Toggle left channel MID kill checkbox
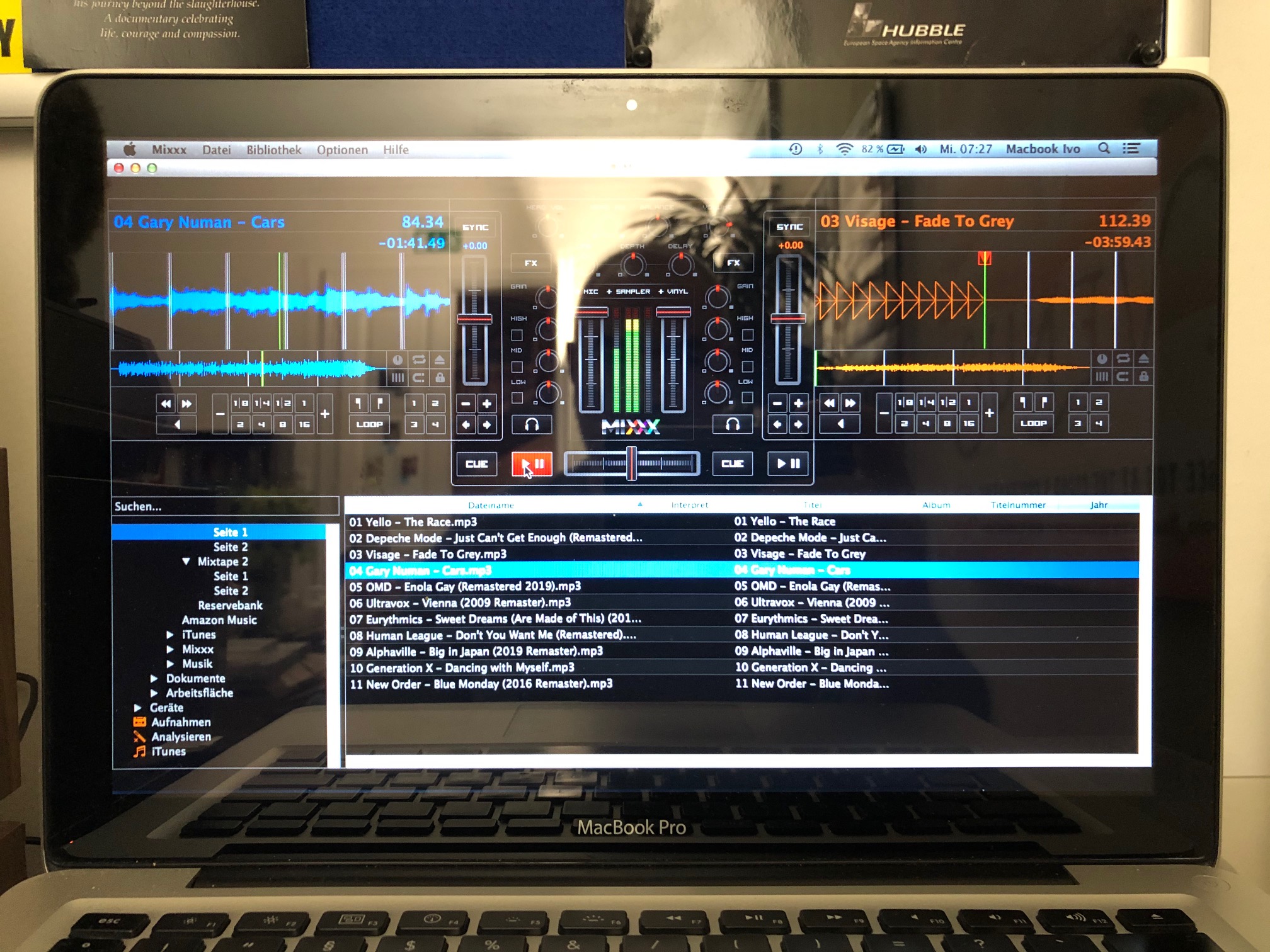 517,366
